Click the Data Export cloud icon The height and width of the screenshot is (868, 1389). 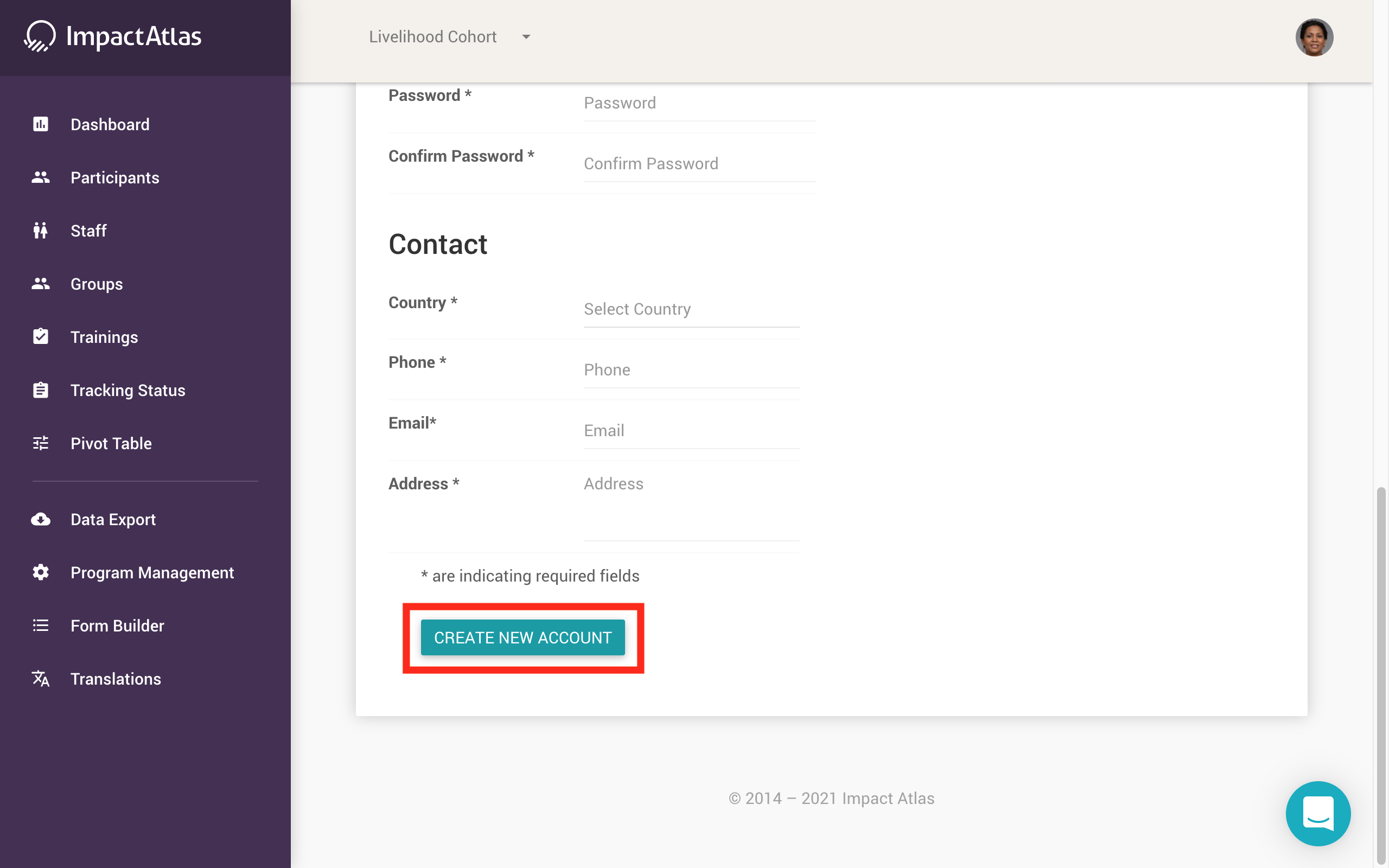(x=40, y=520)
